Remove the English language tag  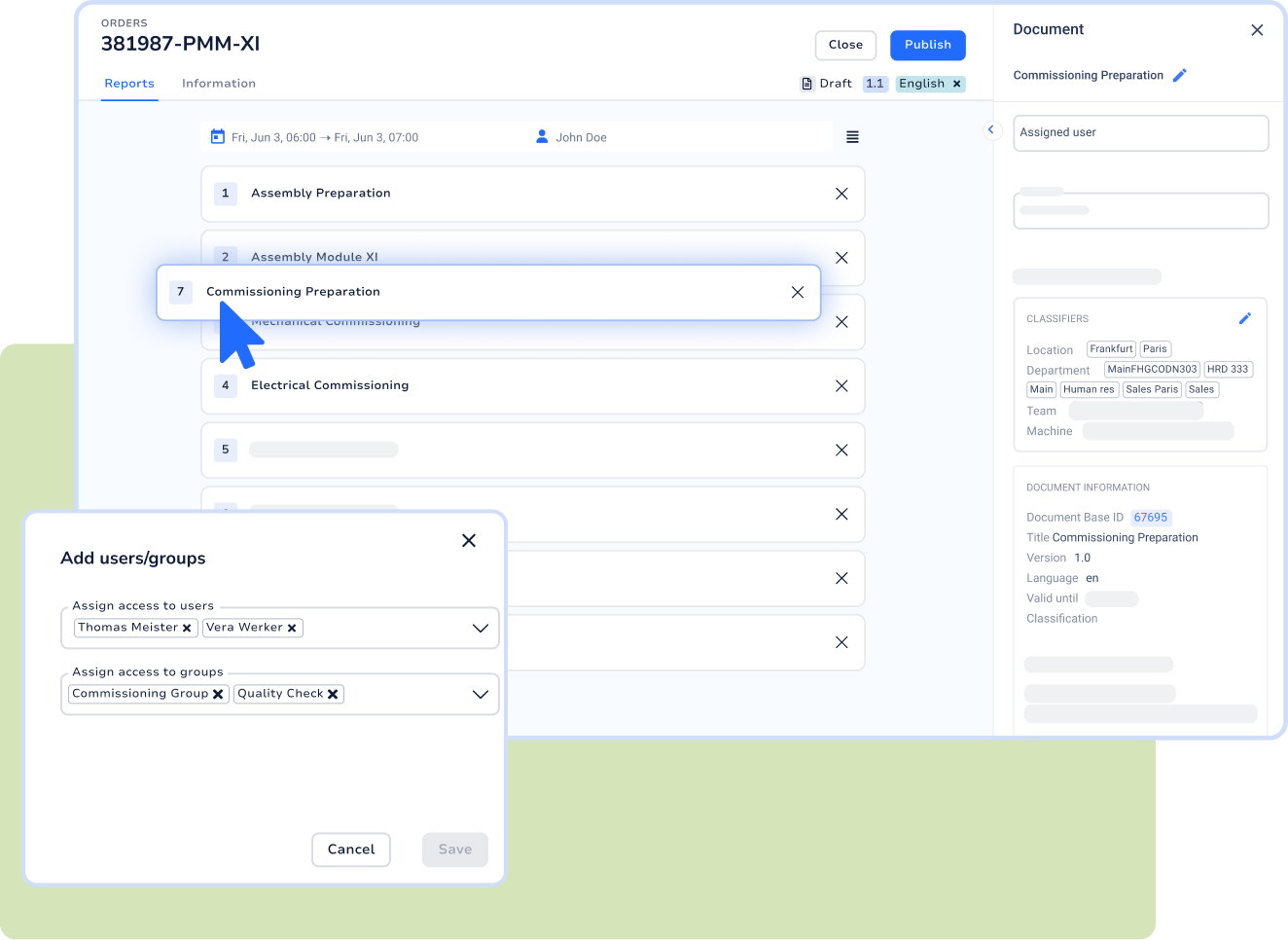(957, 84)
